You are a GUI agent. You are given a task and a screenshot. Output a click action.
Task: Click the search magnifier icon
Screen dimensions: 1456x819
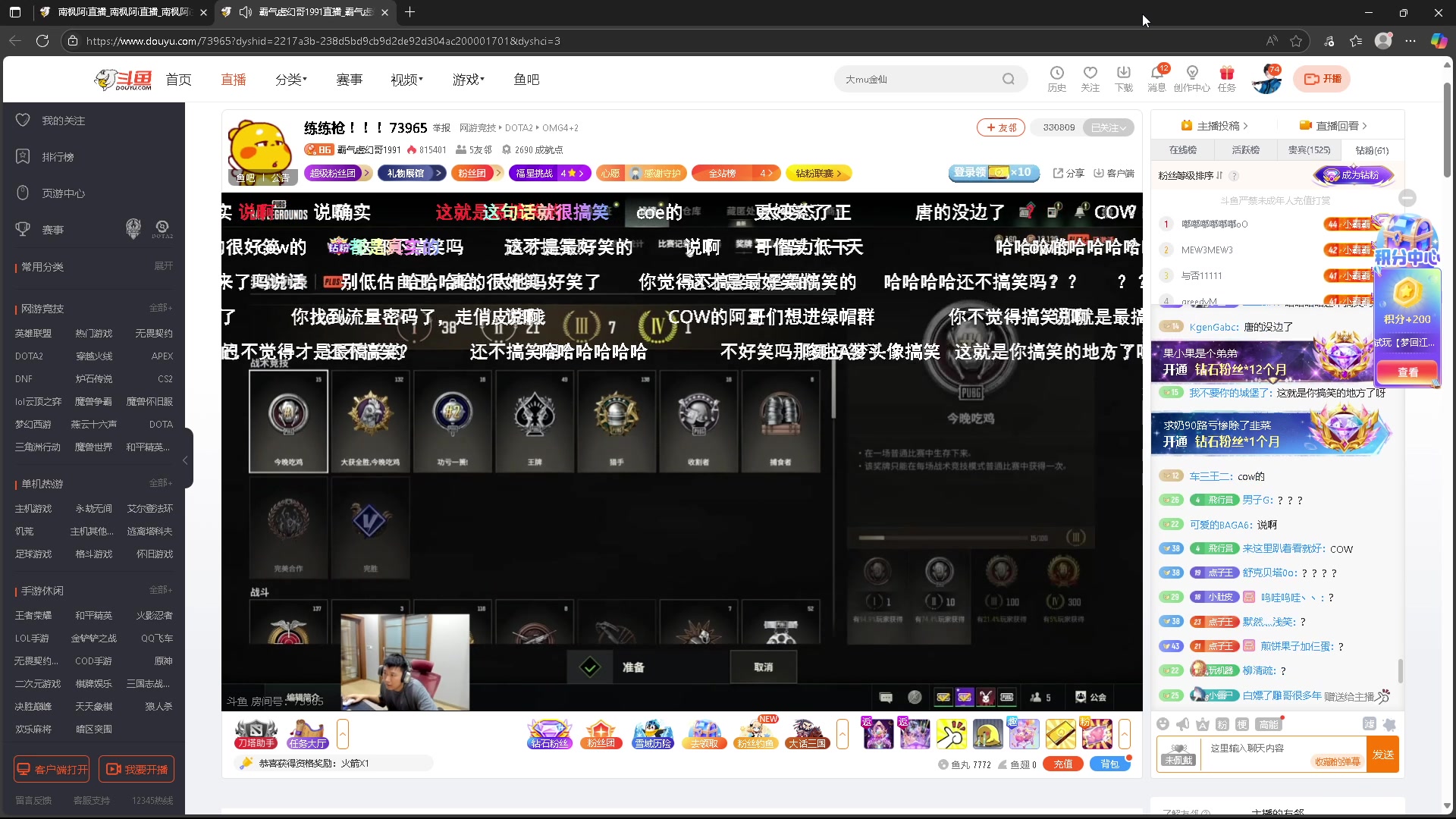[x=1008, y=79]
